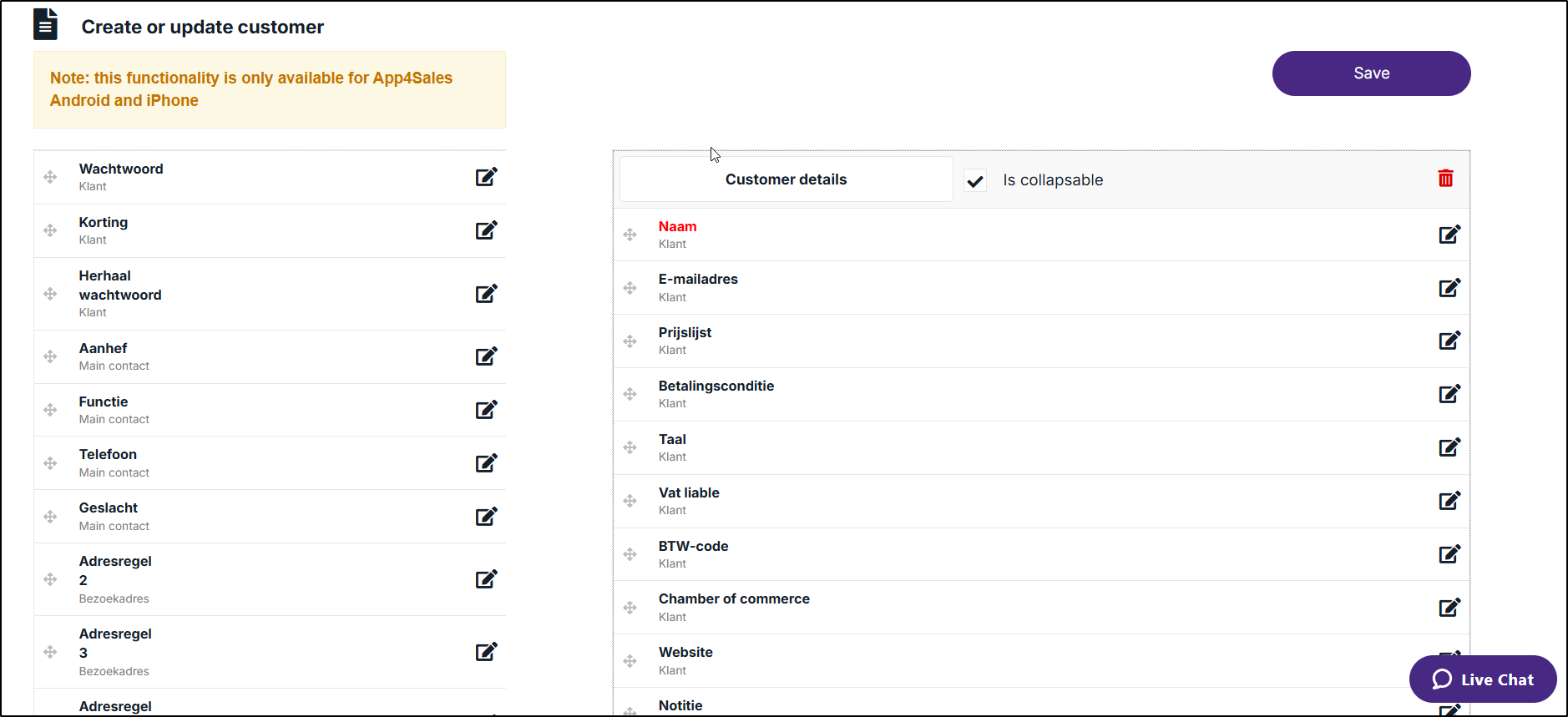Edit the Chamber of commerce field
The width and height of the screenshot is (1568, 717).
click(1449, 608)
